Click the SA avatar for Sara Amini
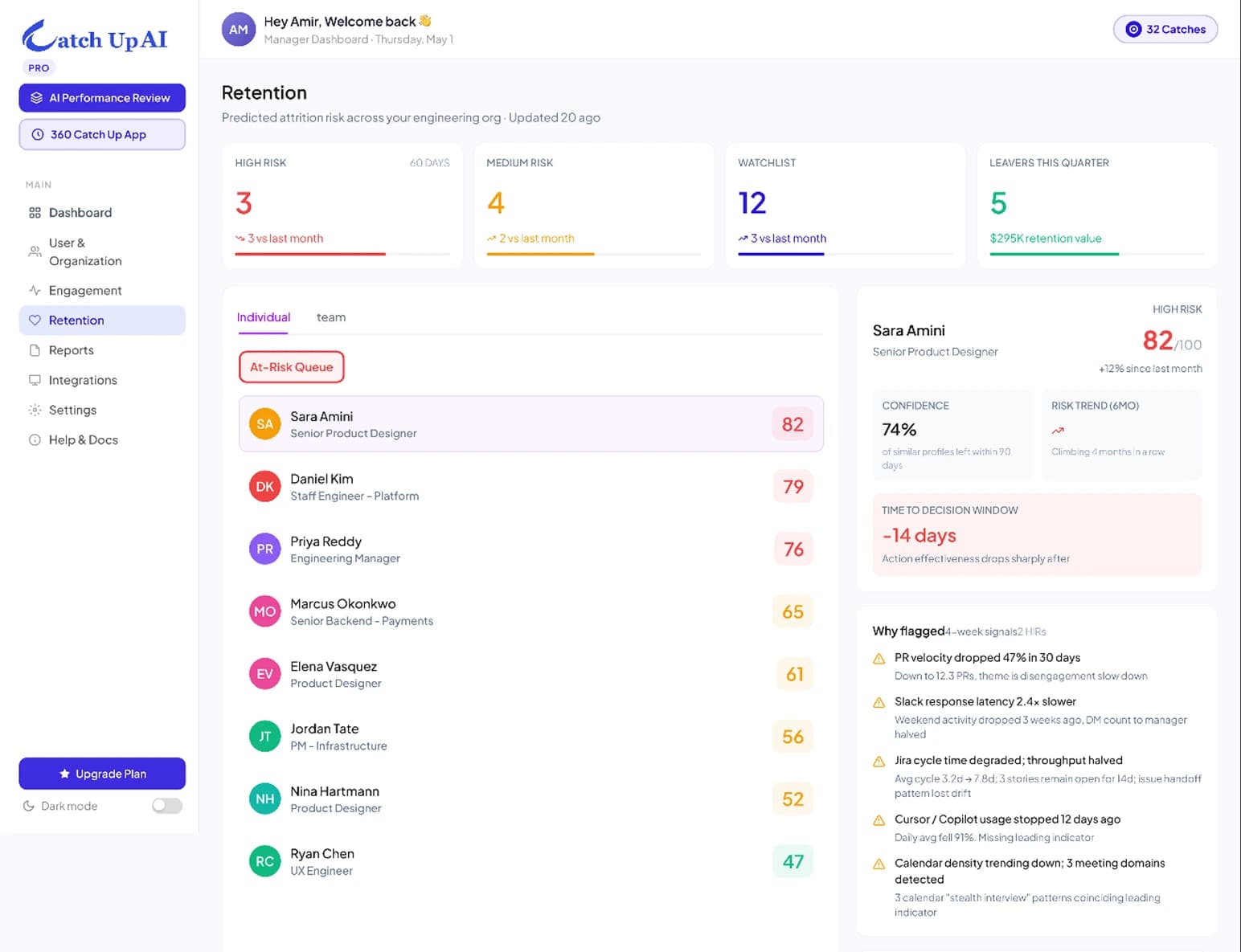 tap(264, 424)
